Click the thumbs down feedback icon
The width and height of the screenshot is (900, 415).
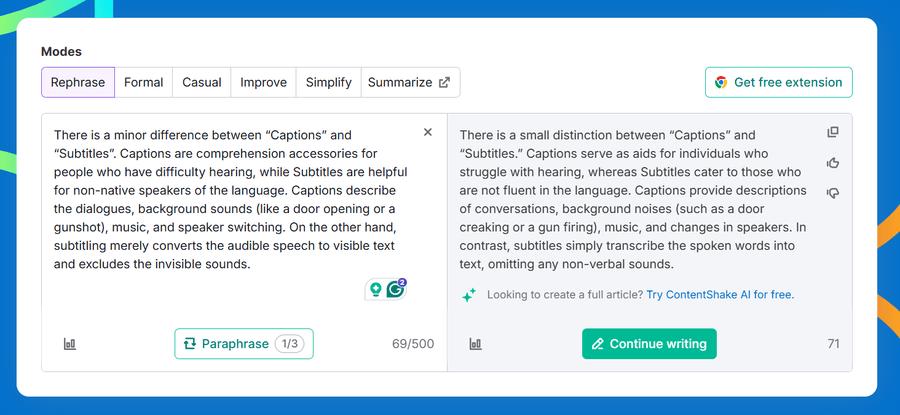point(833,193)
